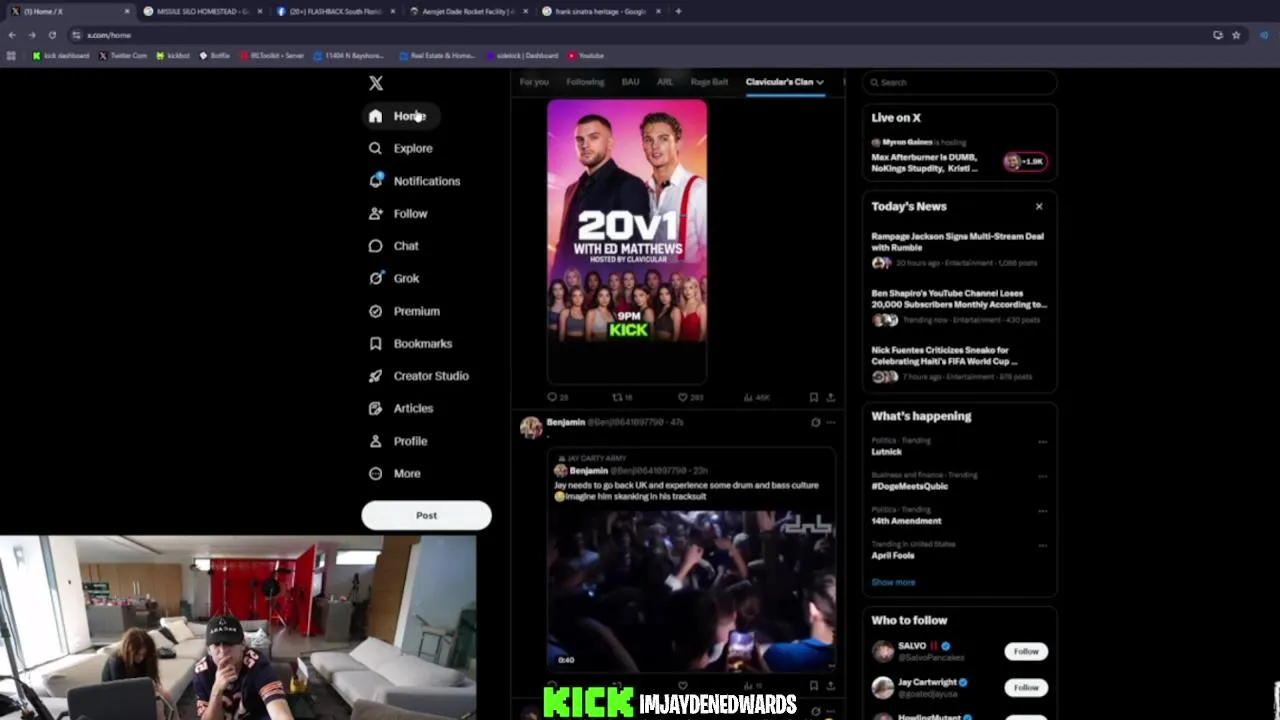Follow the SALVO account
This screenshot has height=720, width=1280.
(1026, 651)
